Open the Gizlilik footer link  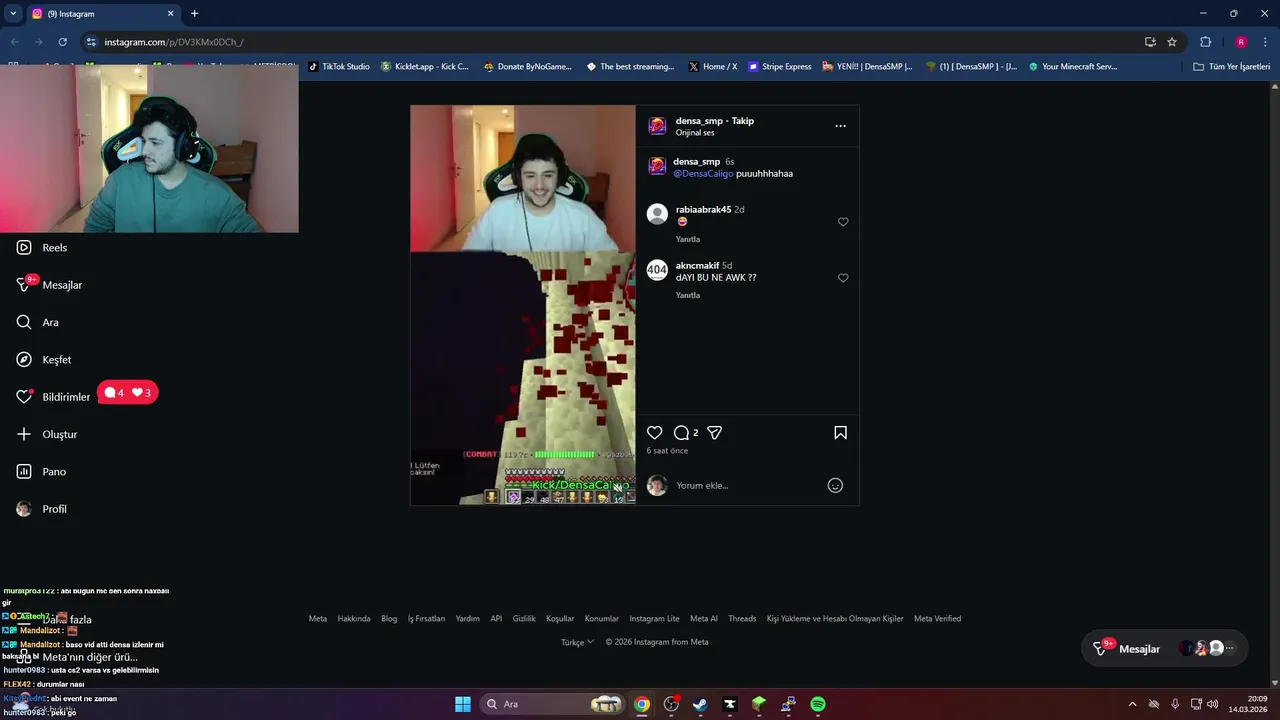pyautogui.click(x=524, y=619)
